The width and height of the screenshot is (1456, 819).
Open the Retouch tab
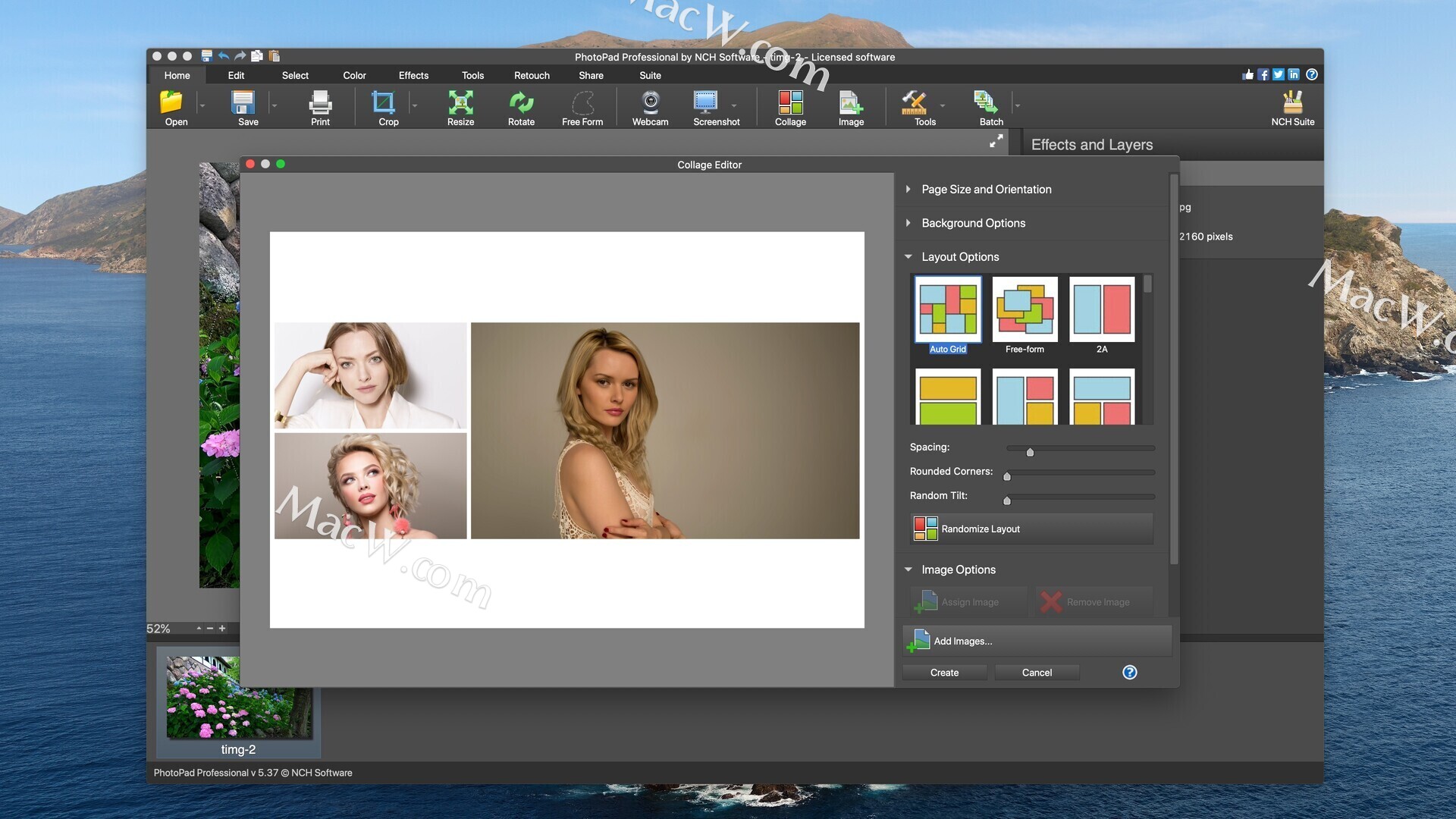[532, 75]
